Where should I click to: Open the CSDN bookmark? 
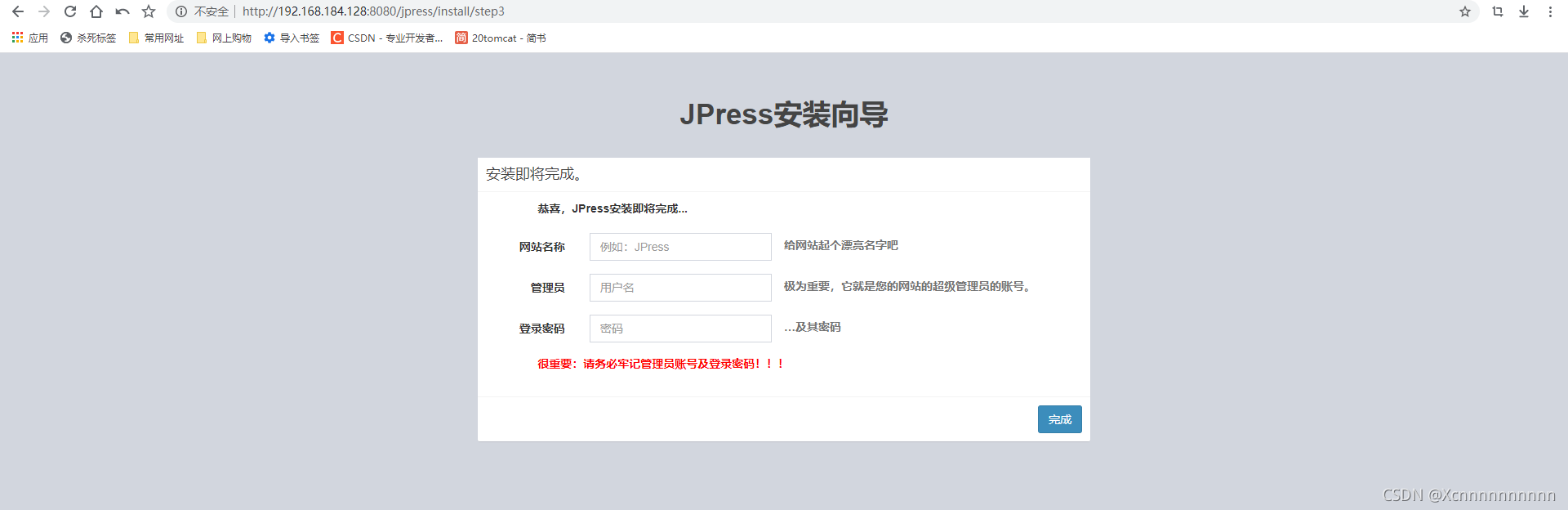[x=387, y=38]
